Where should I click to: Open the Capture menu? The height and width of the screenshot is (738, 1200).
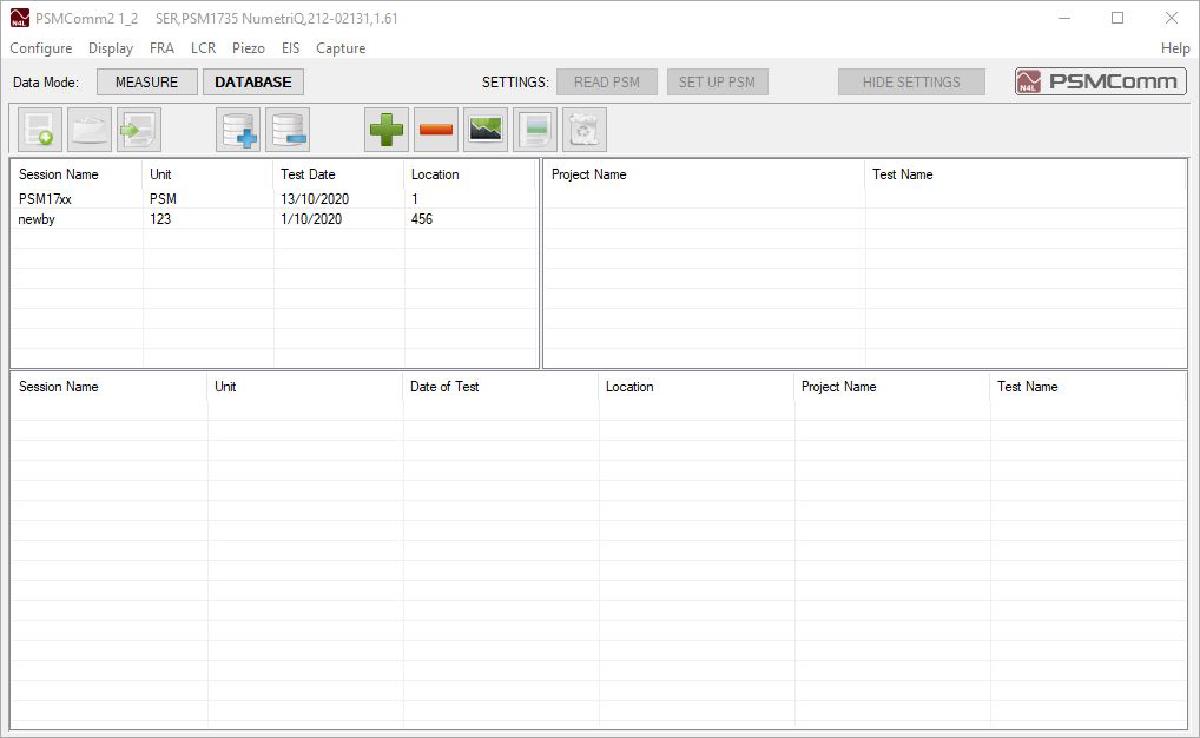coord(340,48)
